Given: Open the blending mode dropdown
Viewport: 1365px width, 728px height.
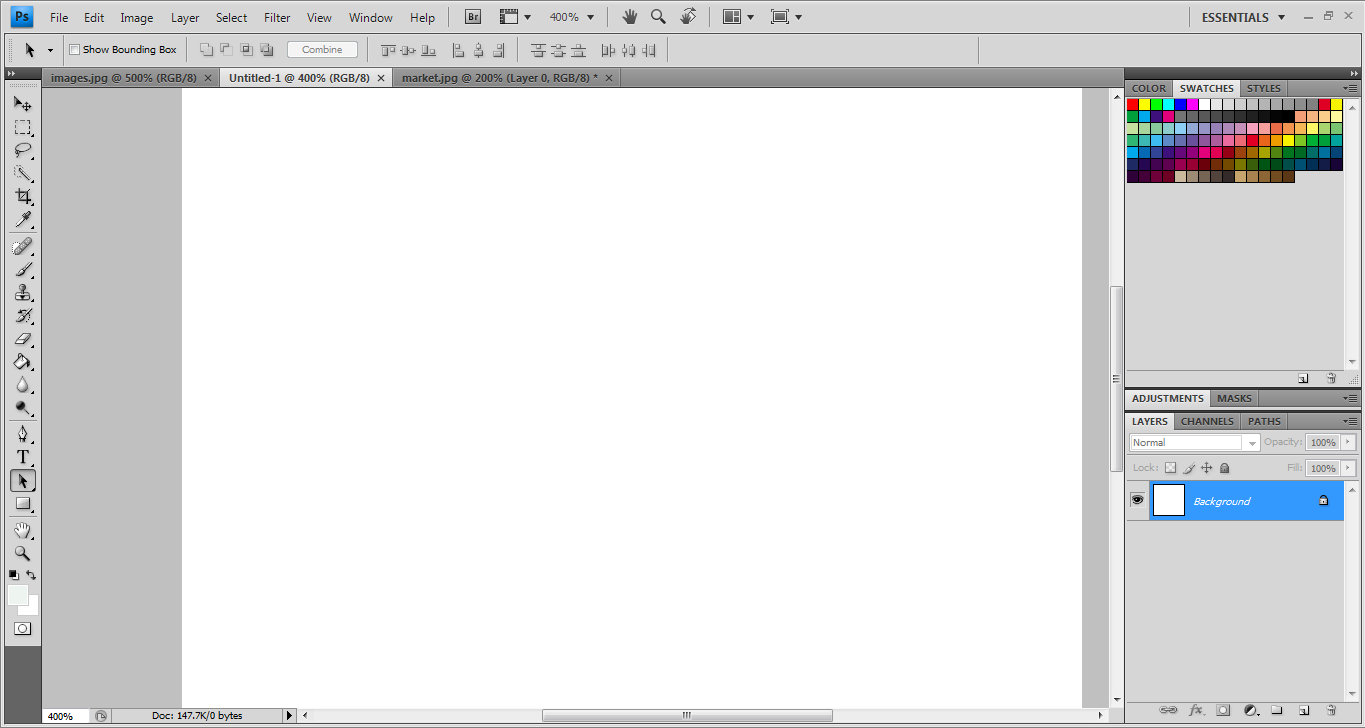Looking at the screenshot, I should click(x=1251, y=442).
